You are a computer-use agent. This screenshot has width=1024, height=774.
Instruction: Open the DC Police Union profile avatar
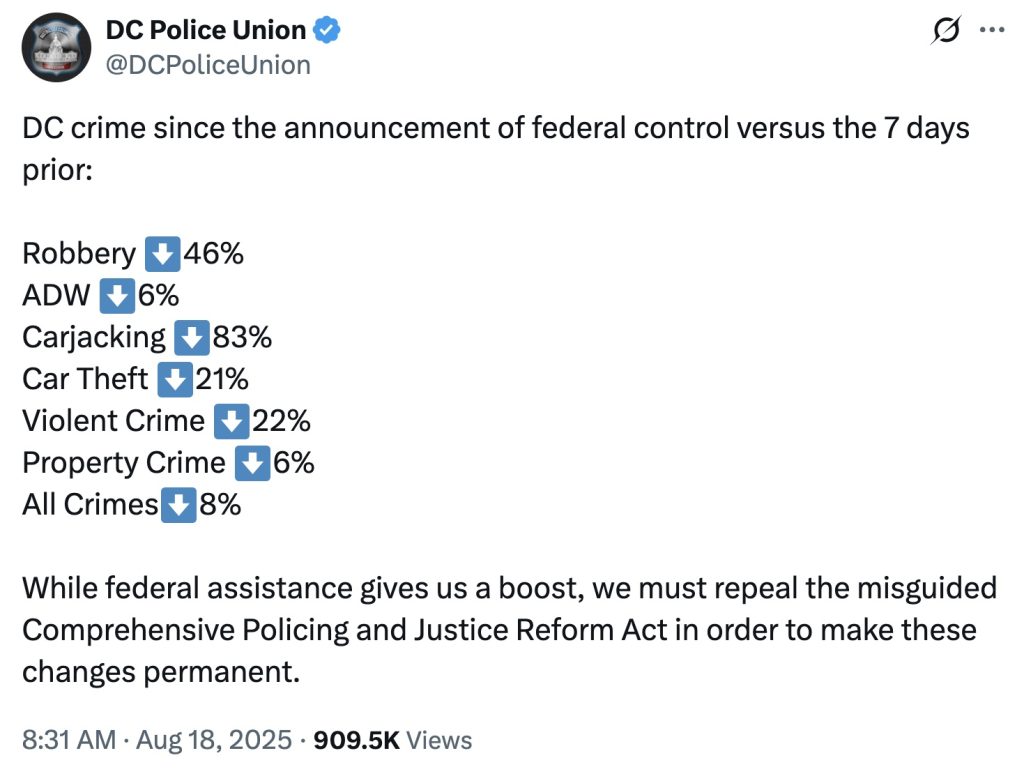coord(57,46)
